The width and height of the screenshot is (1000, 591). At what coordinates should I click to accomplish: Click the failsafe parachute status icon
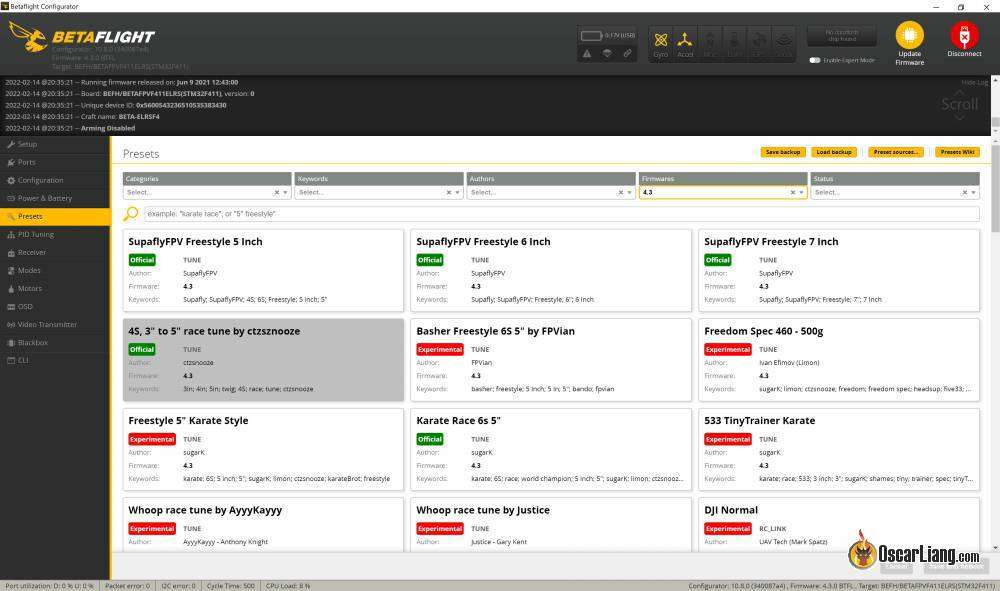click(607, 54)
